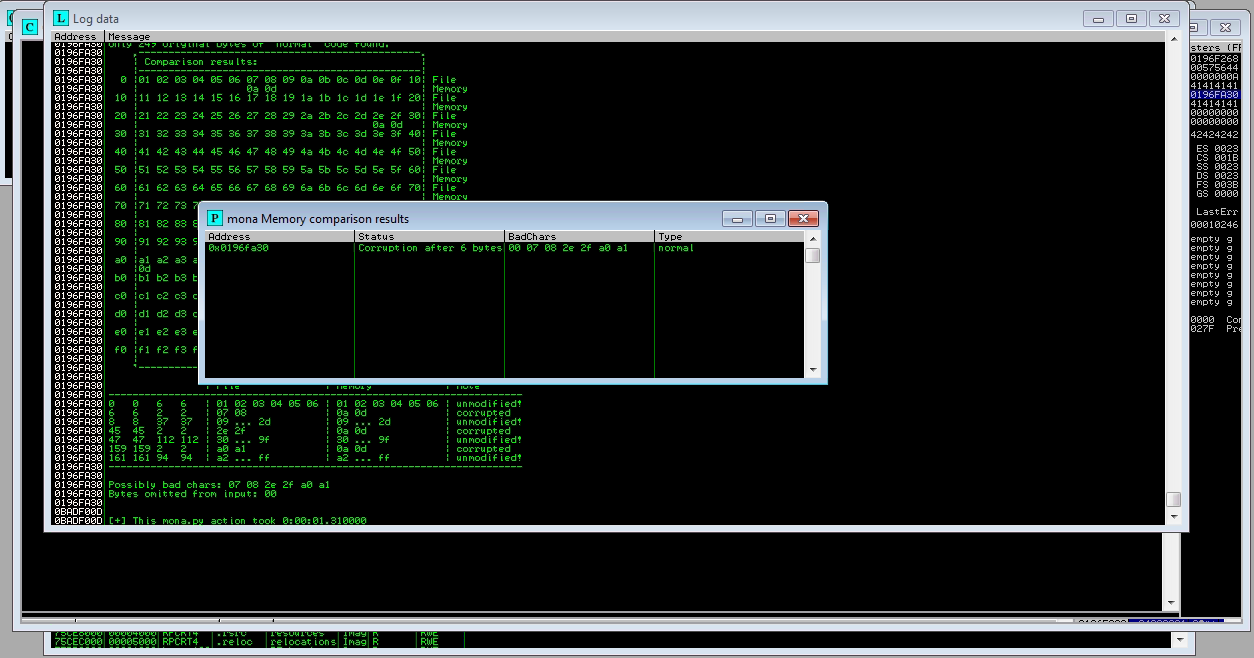The width and height of the screenshot is (1254, 658).
Task: Click Address column header in Log data
Action: [x=78, y=37]
